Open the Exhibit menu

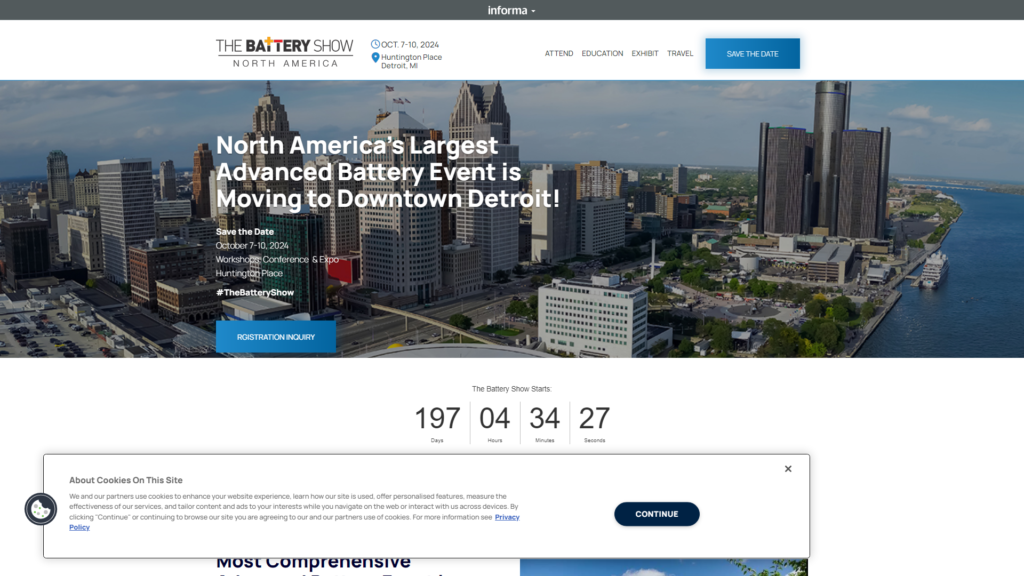tap(645, 54)
